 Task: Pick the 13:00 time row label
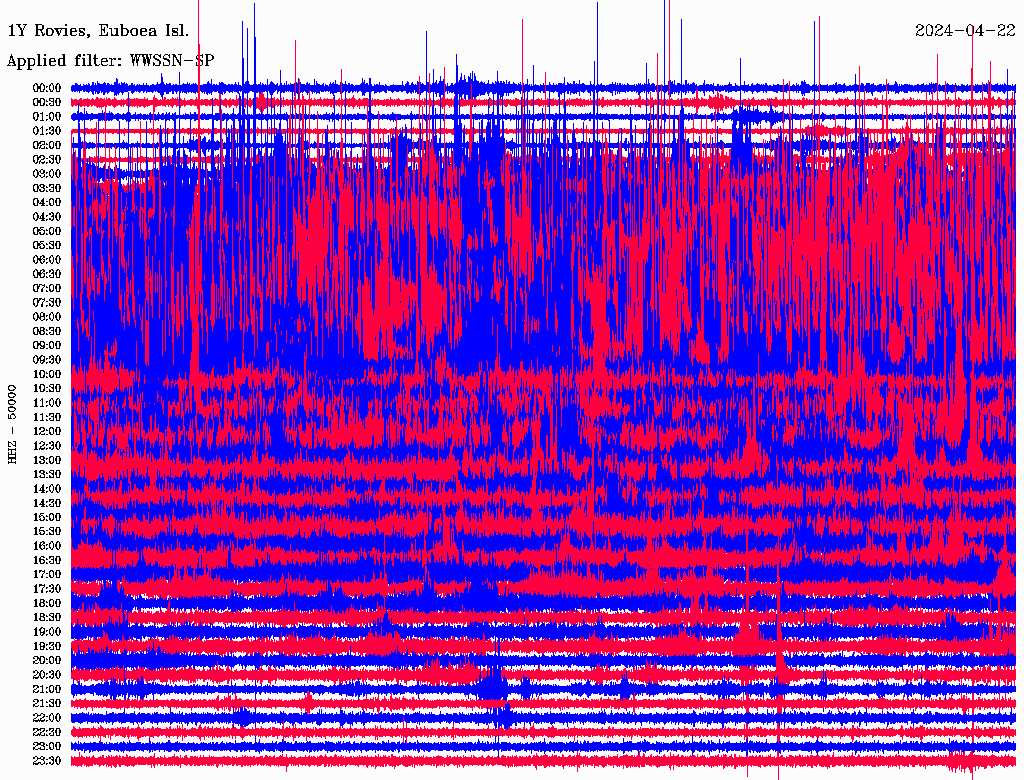tap(47, 460)
